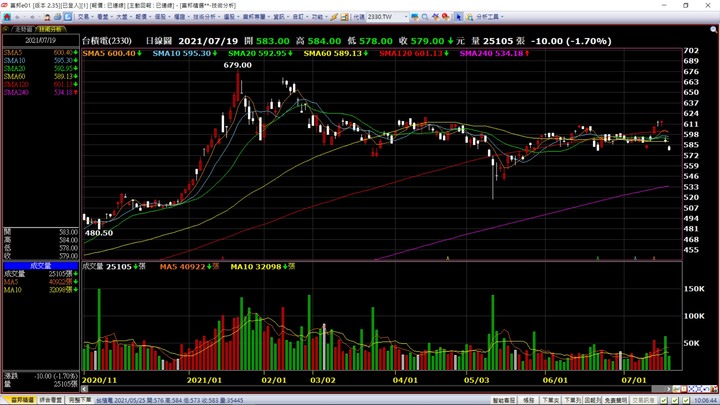Click the zoom-chart icon beside 分析工具

point(469,17)
